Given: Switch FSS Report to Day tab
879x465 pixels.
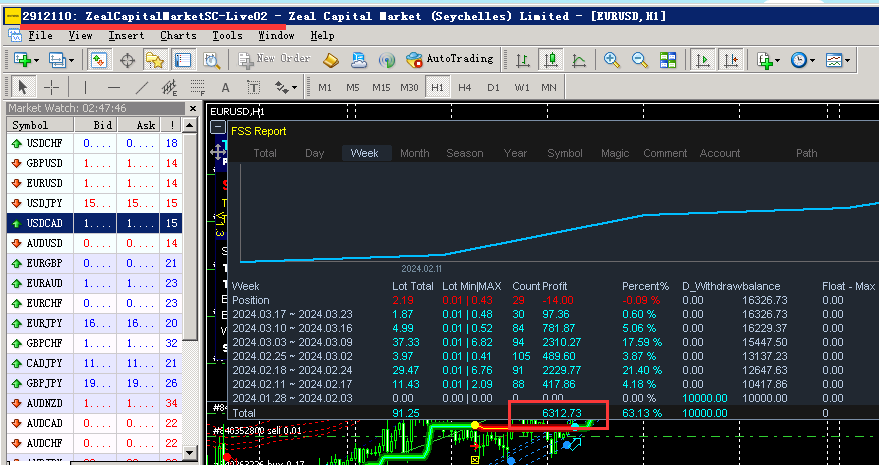Looking at the screenshot, I should pyautogui.click(x=314, y=153).
